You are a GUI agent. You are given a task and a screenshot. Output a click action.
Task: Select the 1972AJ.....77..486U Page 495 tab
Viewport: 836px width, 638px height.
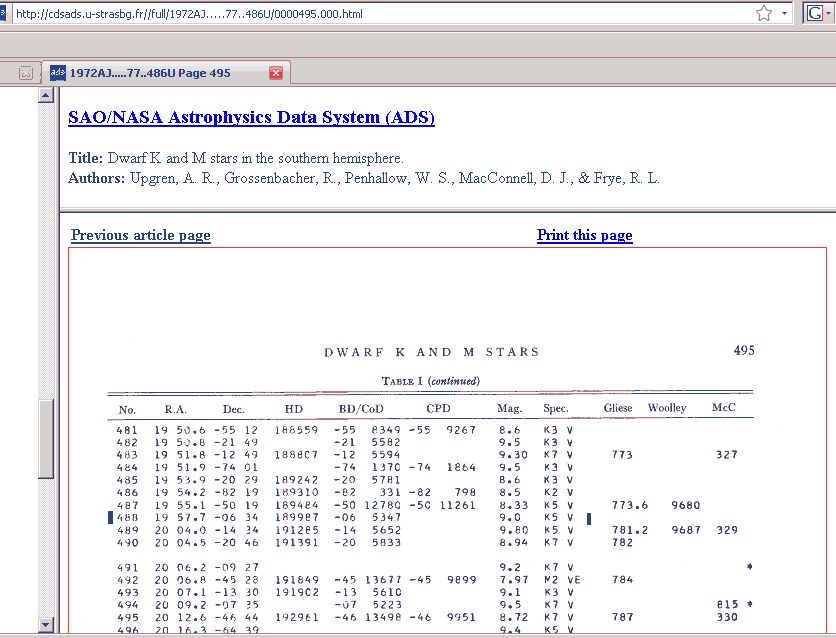coord(150,73)
